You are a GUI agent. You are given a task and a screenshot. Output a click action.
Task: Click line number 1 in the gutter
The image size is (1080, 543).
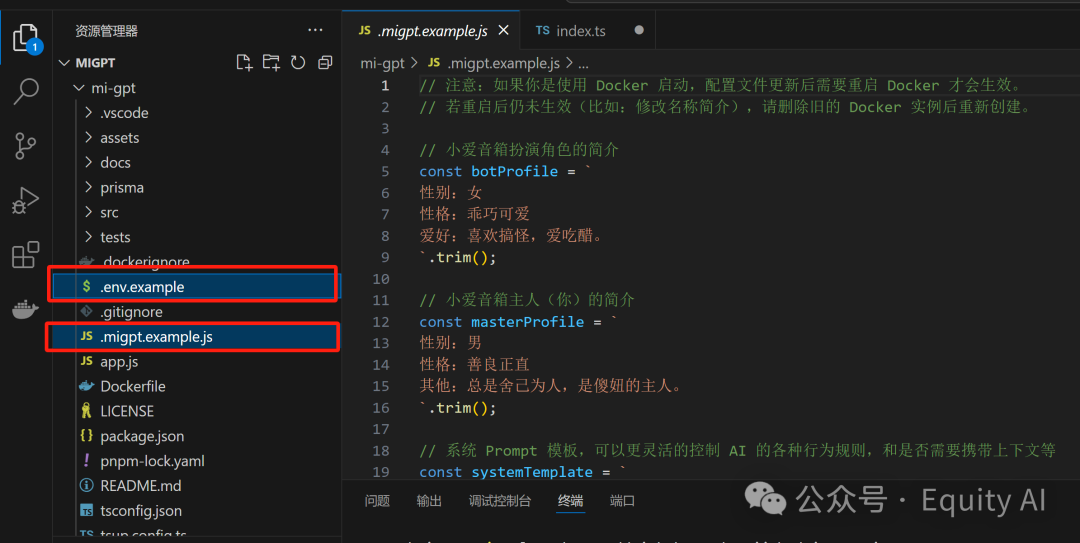click(x=385, y=86)
